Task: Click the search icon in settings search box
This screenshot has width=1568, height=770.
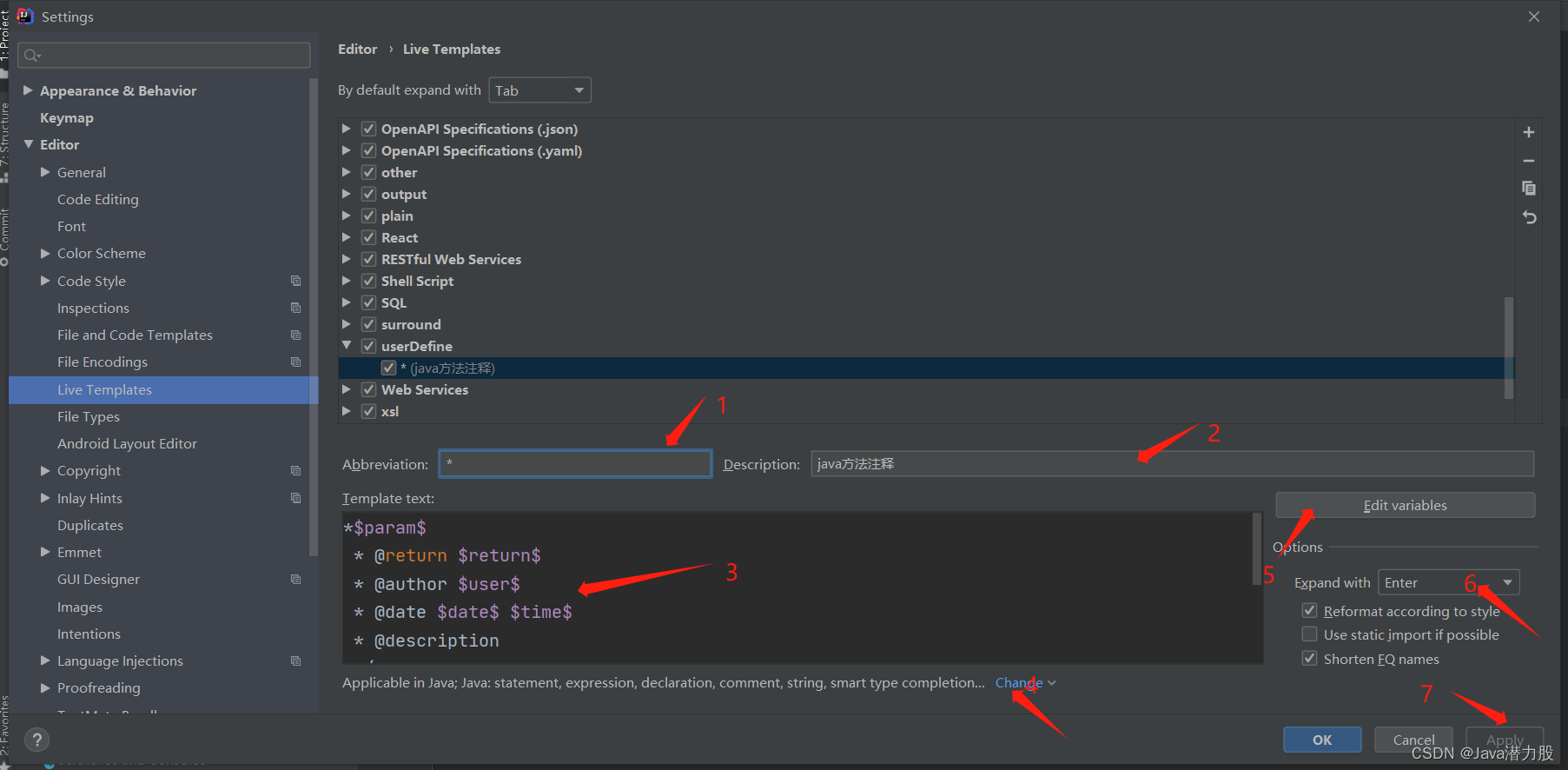Action: [32, 56]
